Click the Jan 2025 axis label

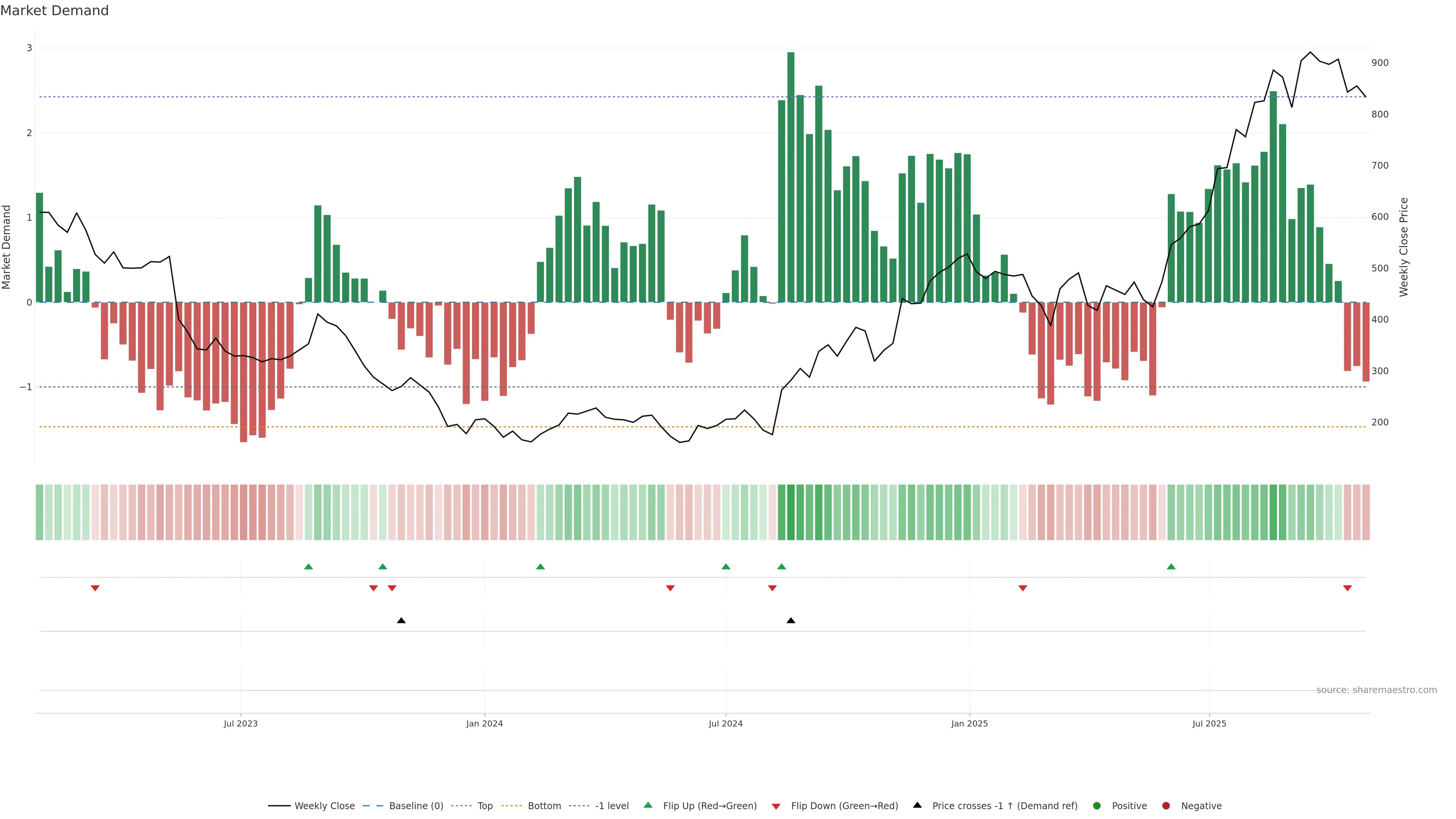(970, 723)
